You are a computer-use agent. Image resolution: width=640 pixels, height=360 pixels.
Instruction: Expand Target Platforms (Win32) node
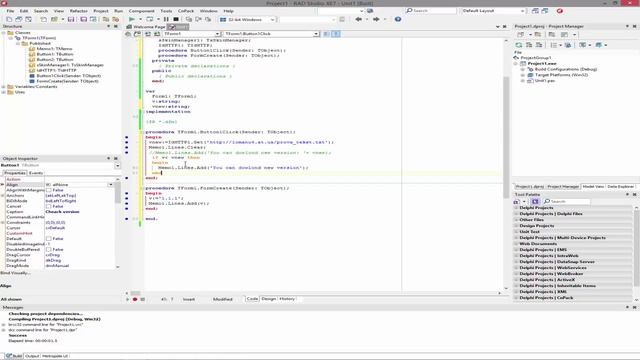(523, 75)
